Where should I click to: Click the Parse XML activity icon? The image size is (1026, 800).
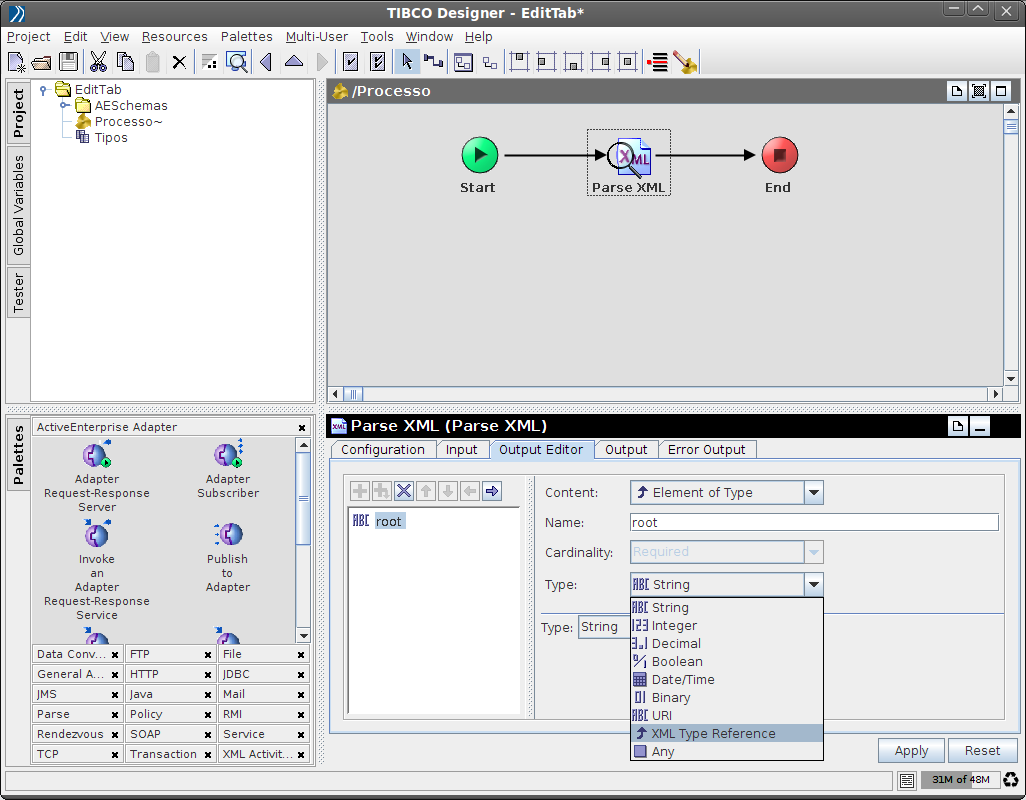point(629,156)
